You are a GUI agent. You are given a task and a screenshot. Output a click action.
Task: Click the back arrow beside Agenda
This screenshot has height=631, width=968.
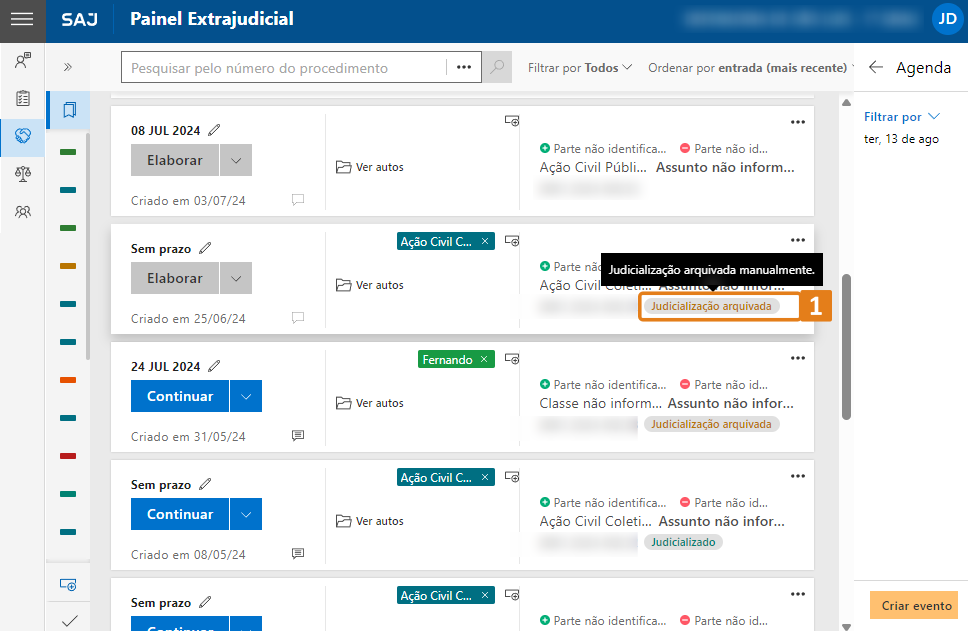pyautogui.click(x=875, y=67)
